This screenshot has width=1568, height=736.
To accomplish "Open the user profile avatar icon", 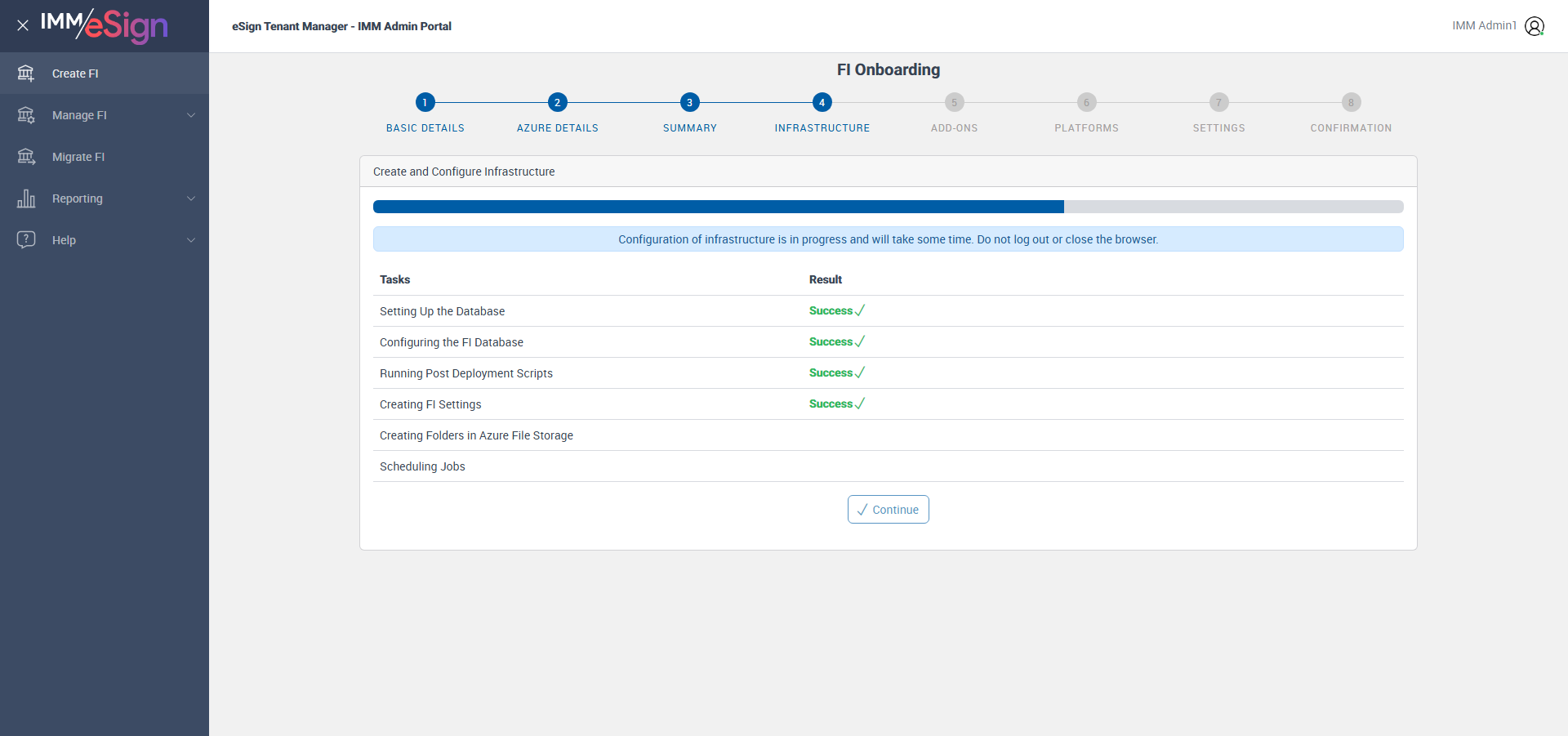I will (x=1535, y=26).
